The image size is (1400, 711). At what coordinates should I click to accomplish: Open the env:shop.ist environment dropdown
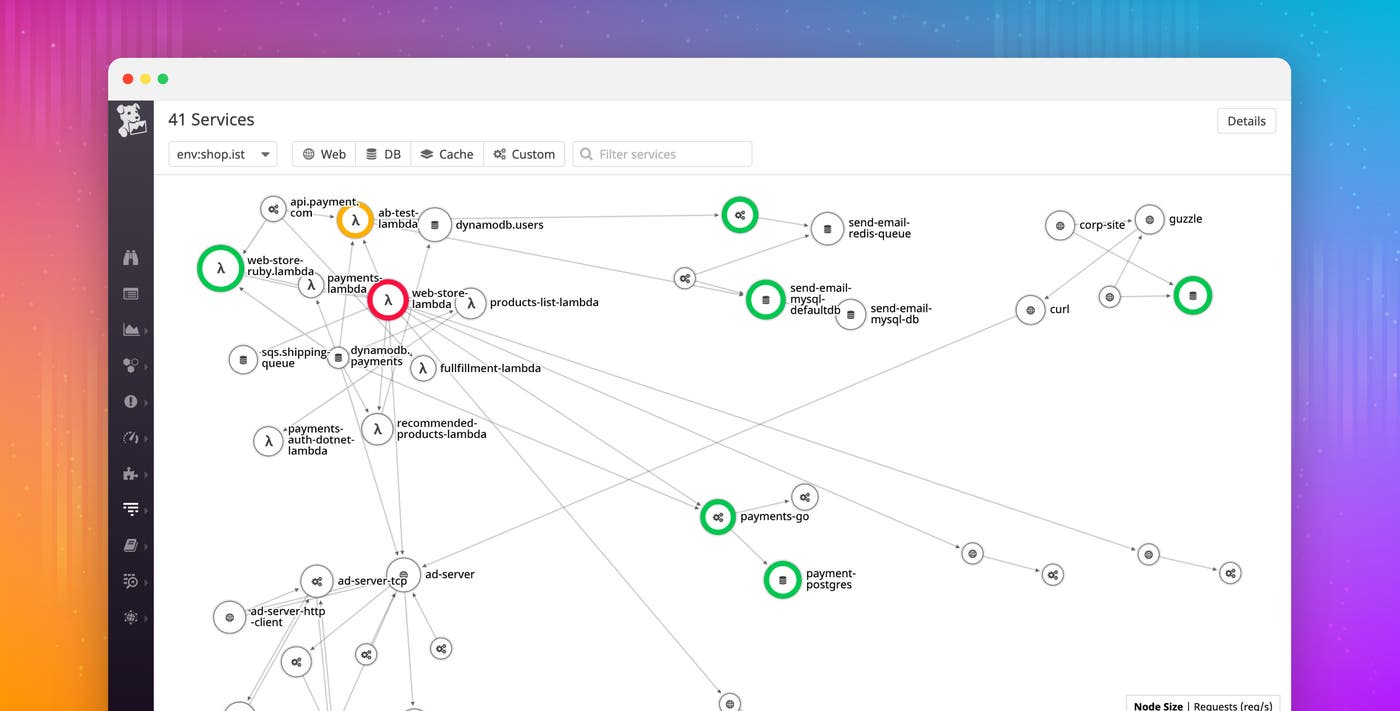pyautogui.click(x=222, y=154)
